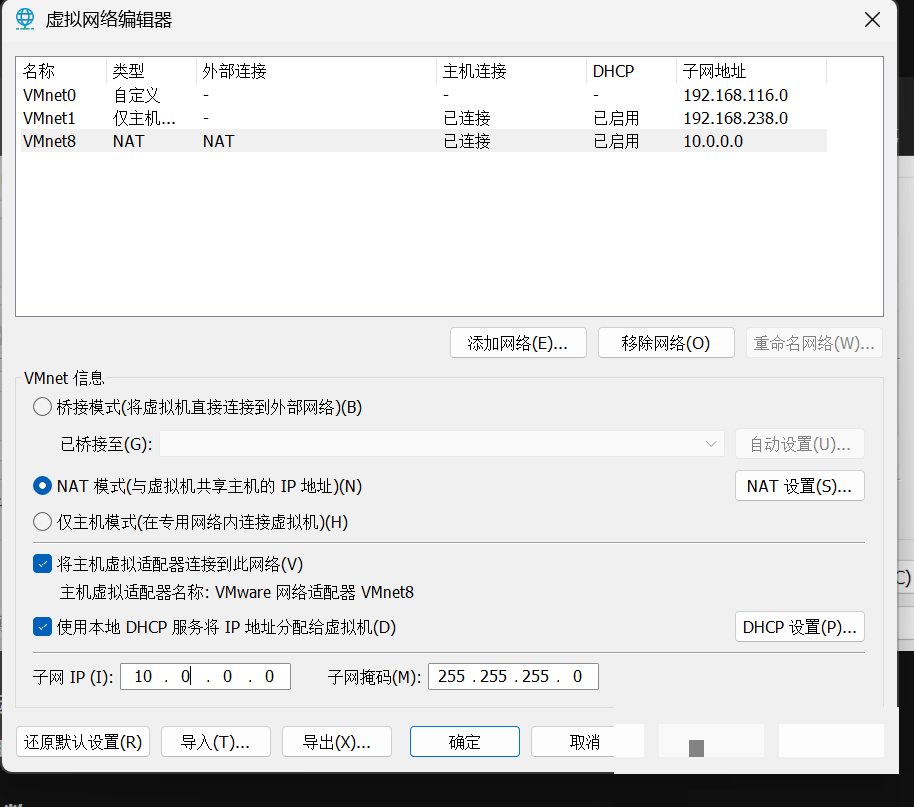Toggle 将主机虚拟适配器连接到此网络 checkbox
The width and height of the screenshot is (914, 807).
[x=42, y=564]
